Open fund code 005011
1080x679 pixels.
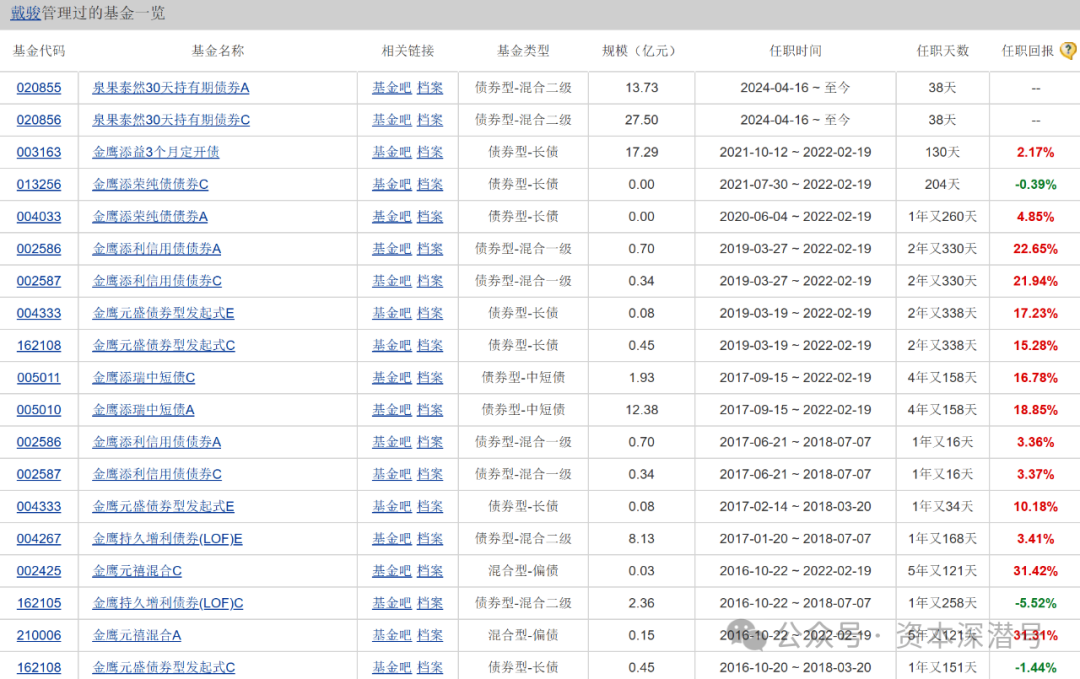coord(39,377)
